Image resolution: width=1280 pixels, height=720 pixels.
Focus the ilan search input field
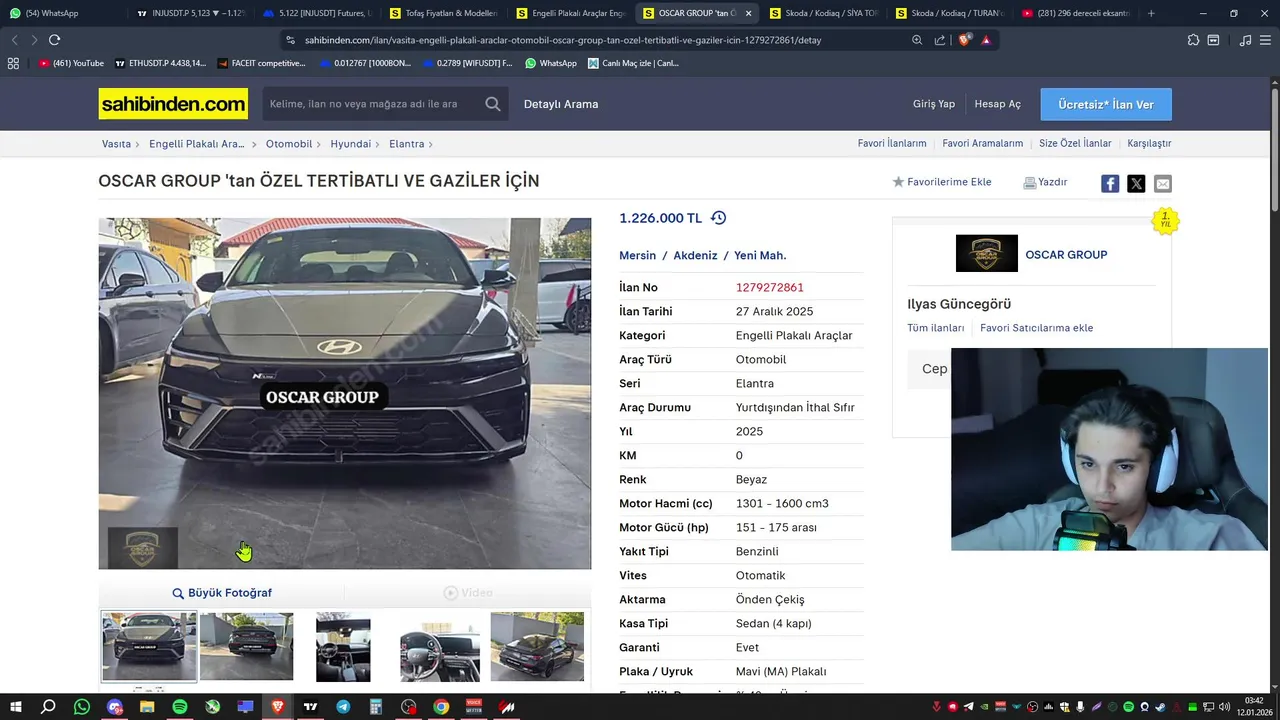click(375, 104)
